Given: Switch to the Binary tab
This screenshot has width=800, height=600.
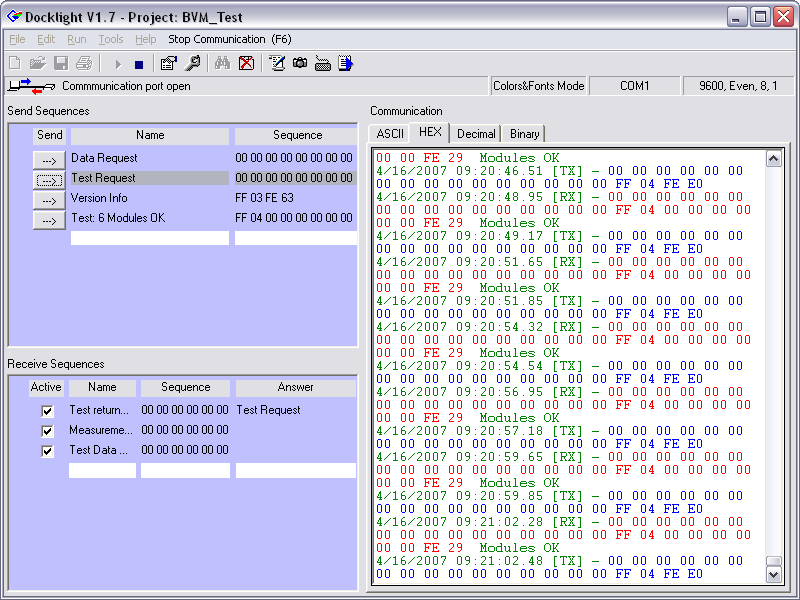Looking at the screenshot, I should [x=524, y=134].
